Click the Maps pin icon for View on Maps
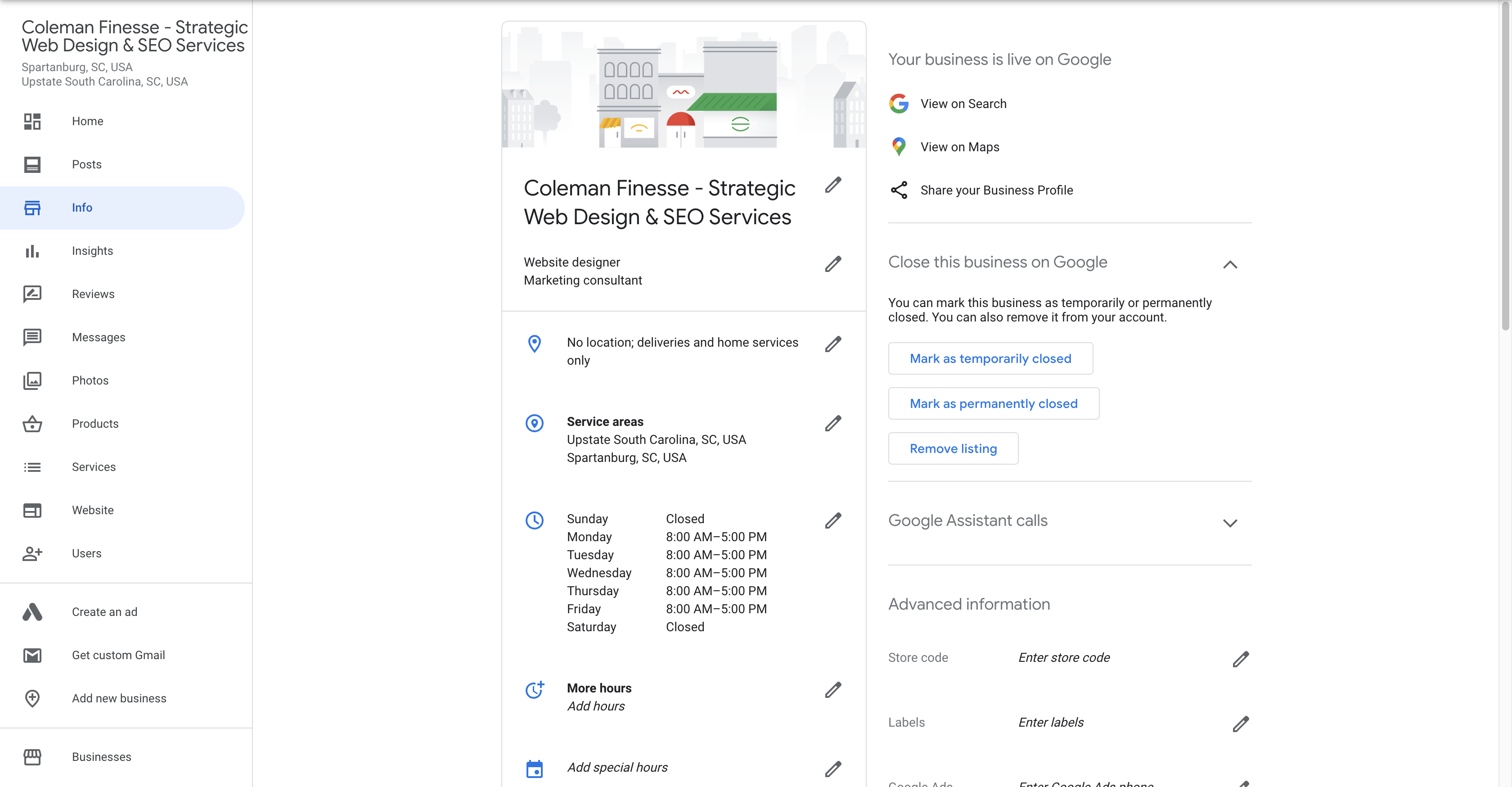The height and width of the screenshot is (787, 1512). tap(899, 147)
